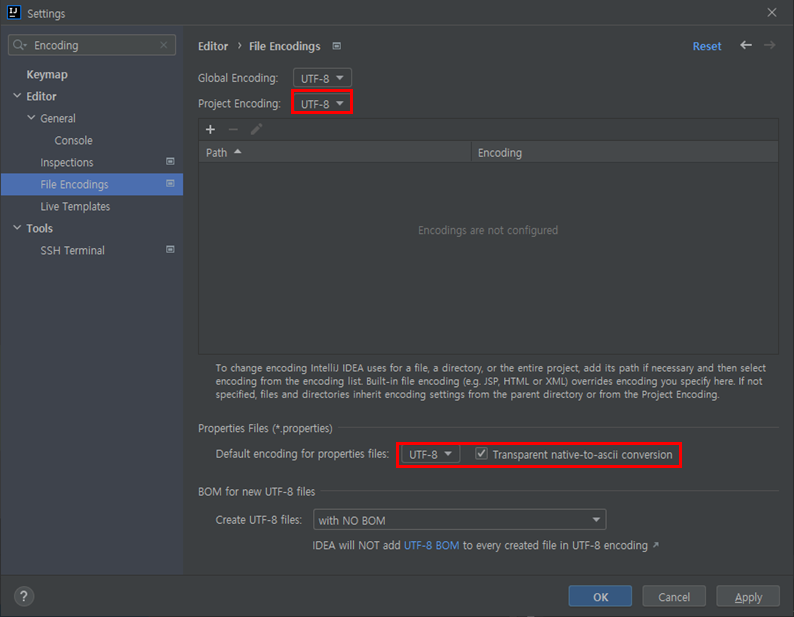The width and height of the screenshot is (794, 617).
Task: Collapse the General tree node
Action: pyautogui.click(x=31, y=118)
